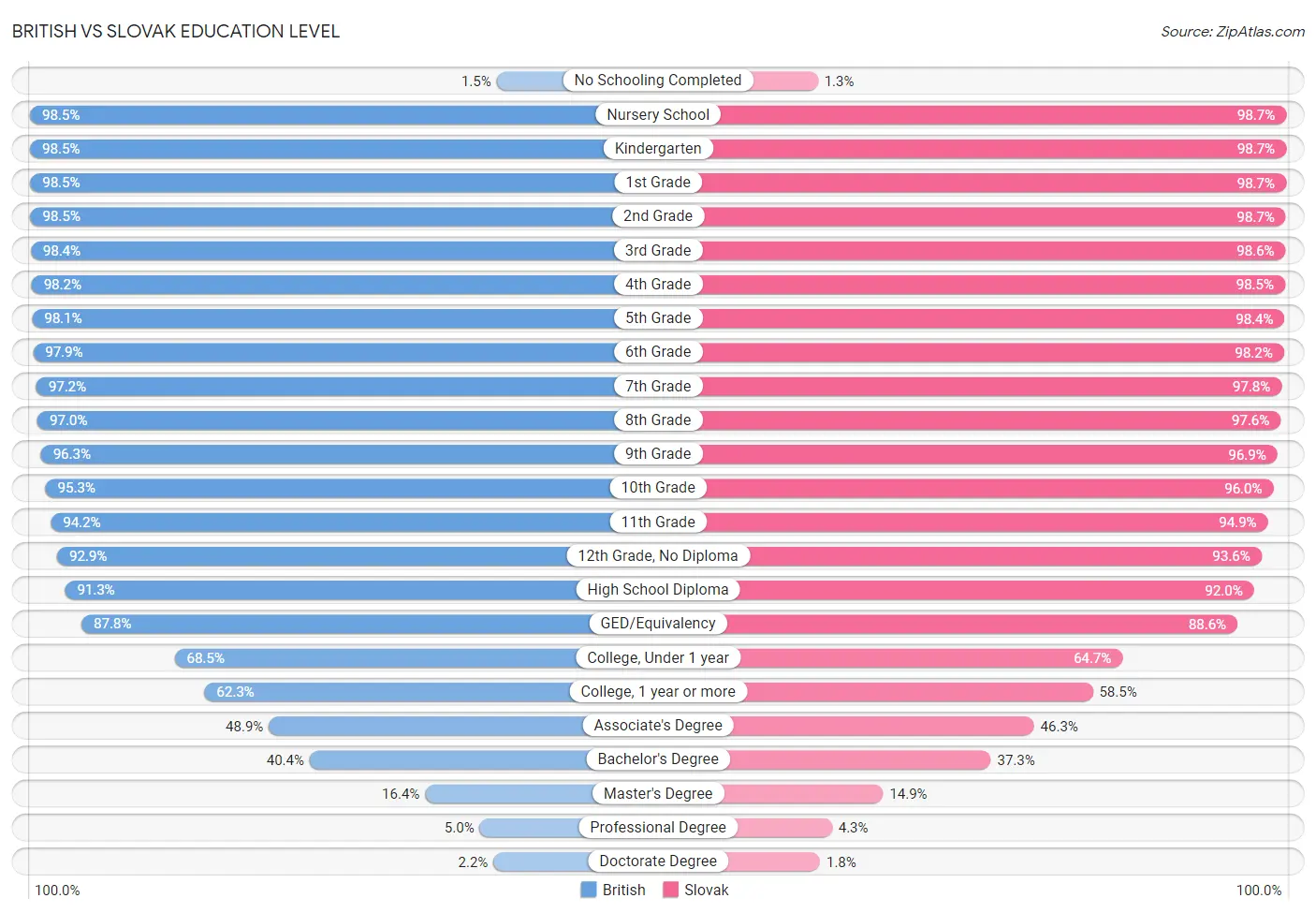Select the No Schooling Completed label

658,81
